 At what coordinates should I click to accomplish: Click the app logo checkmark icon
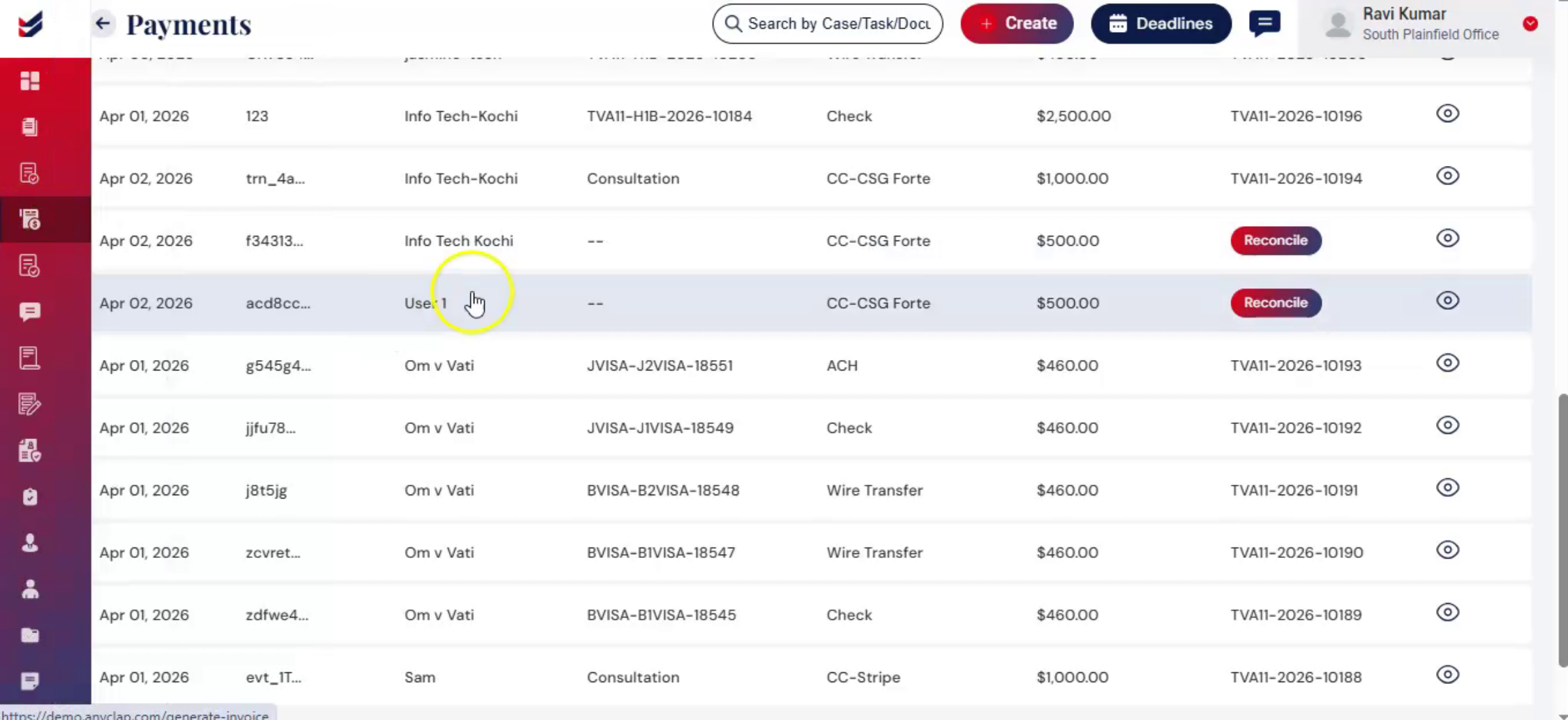click(30, 25)
